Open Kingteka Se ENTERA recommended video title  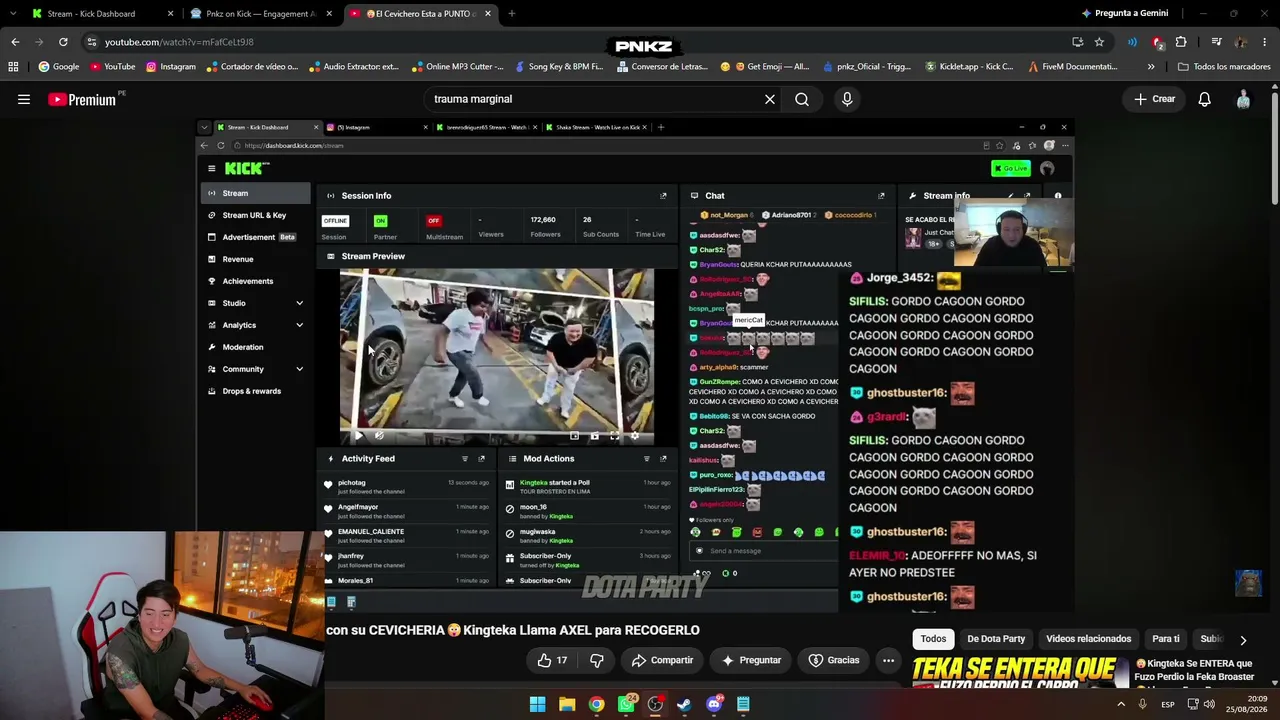tap(1195, 670)
